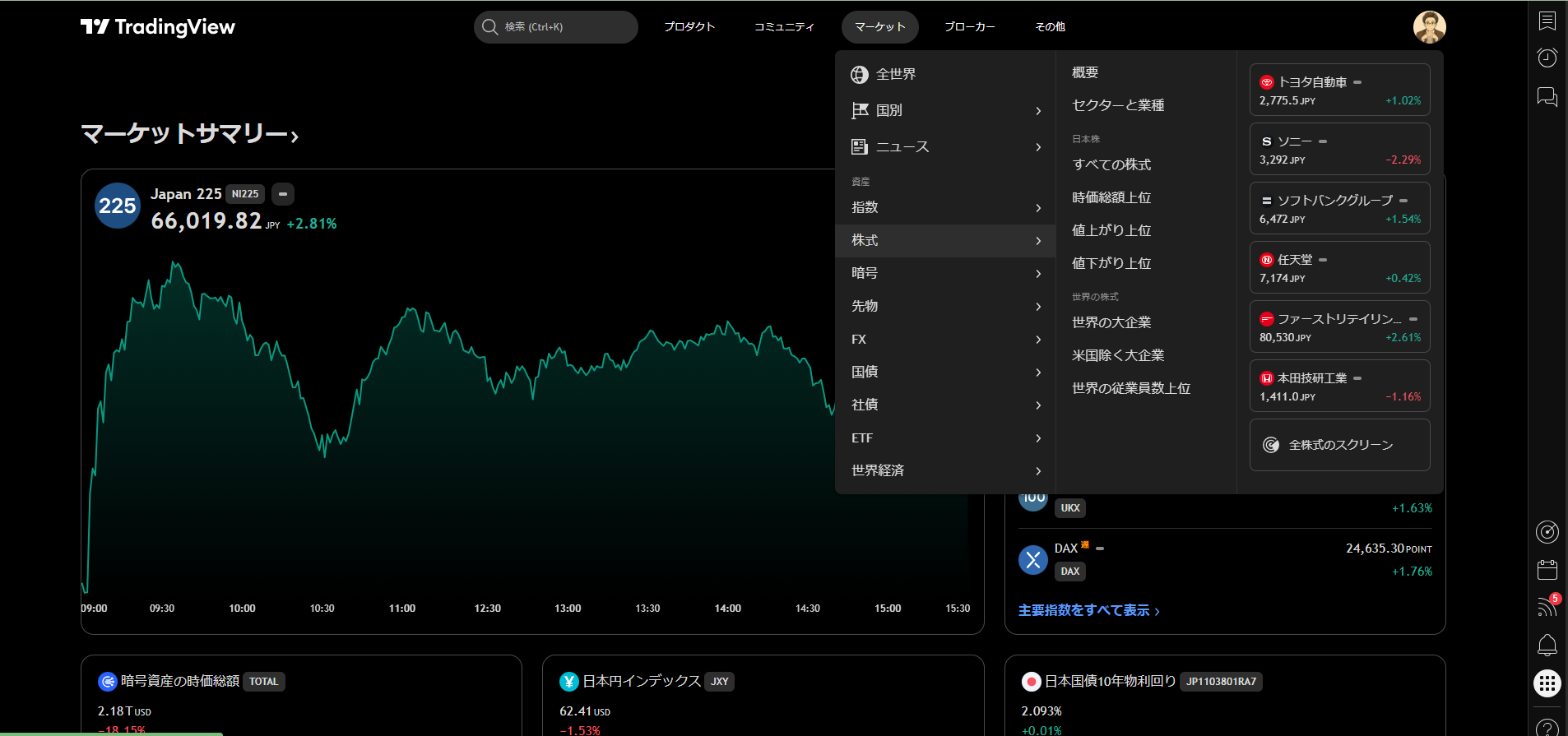The image size is (1568, 736).
Task: Select 全世界 in the markets menu
Action: [x=945, y=75]
